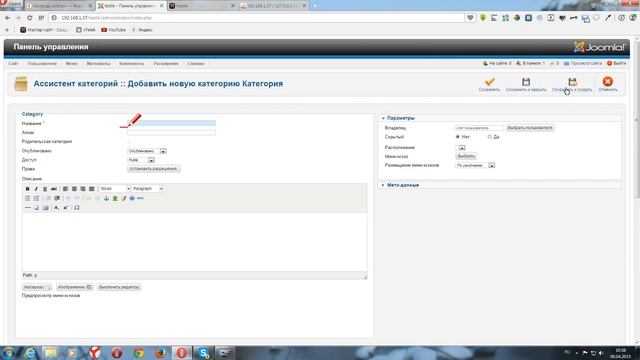Open Internet Explorer from the taskbar
This screenshot has height=360, width=640.
click(x=29, y=353)
